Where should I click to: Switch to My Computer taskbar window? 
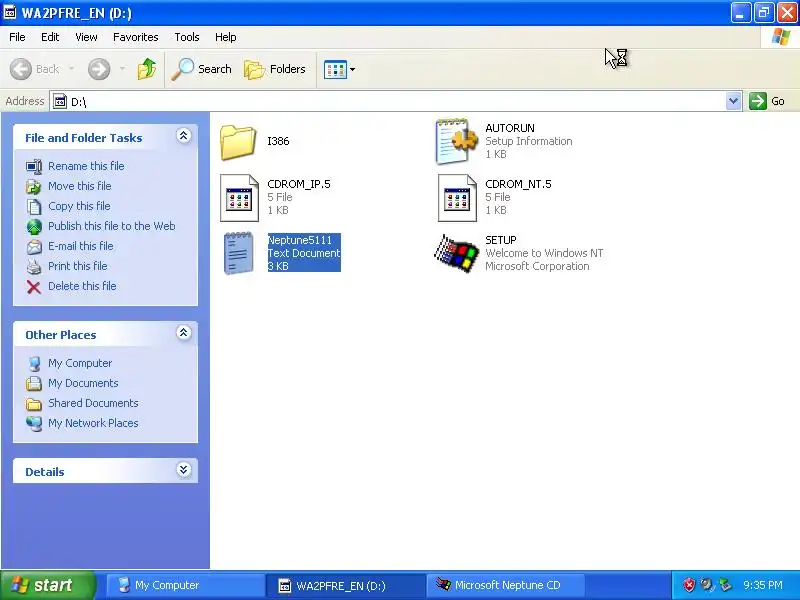click(x=185, y=585)
